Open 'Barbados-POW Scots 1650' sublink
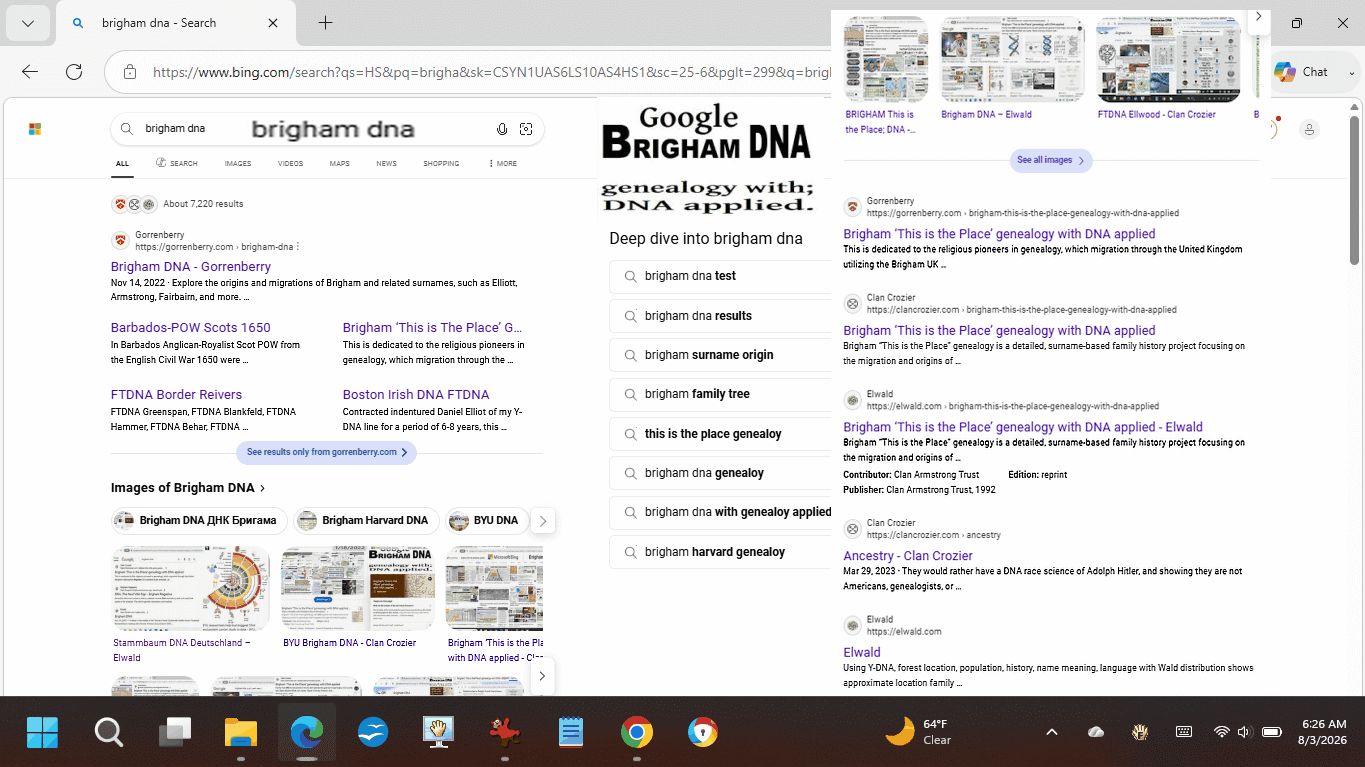Screen dimensions: 1365x767 point(191,328)
